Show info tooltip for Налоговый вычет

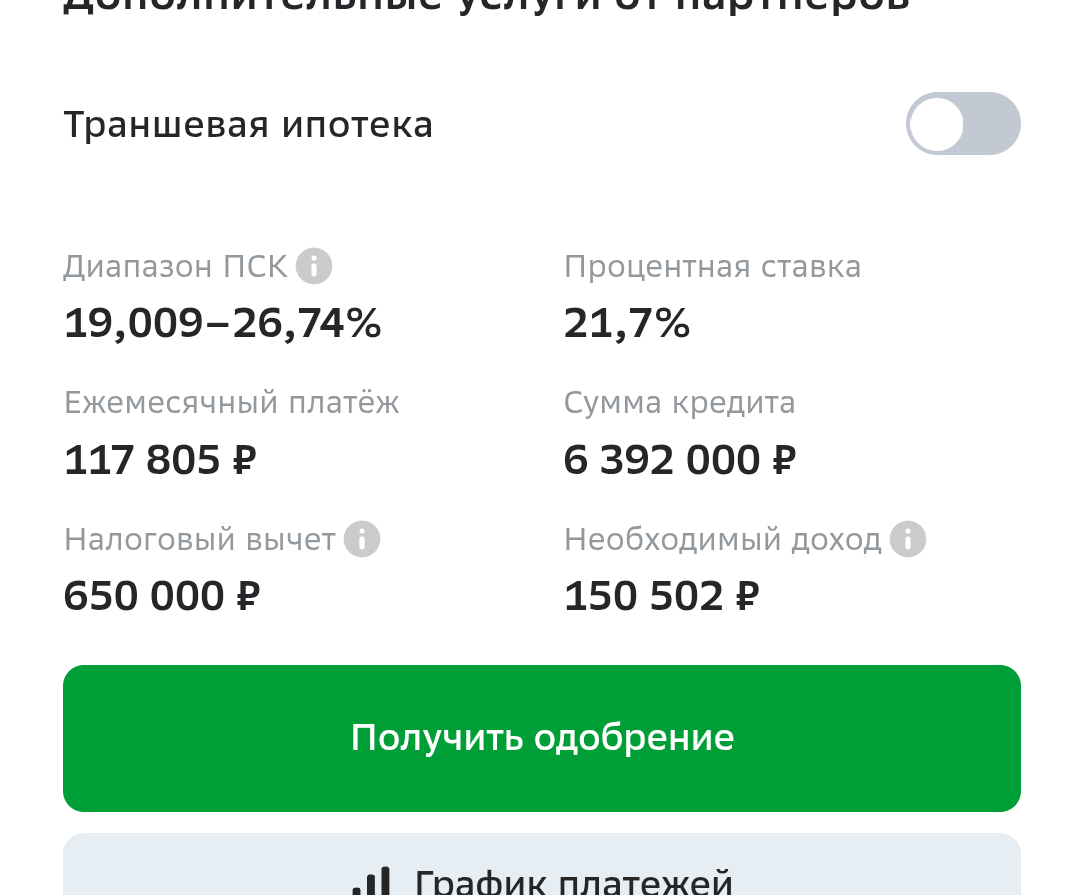[362, 539]
